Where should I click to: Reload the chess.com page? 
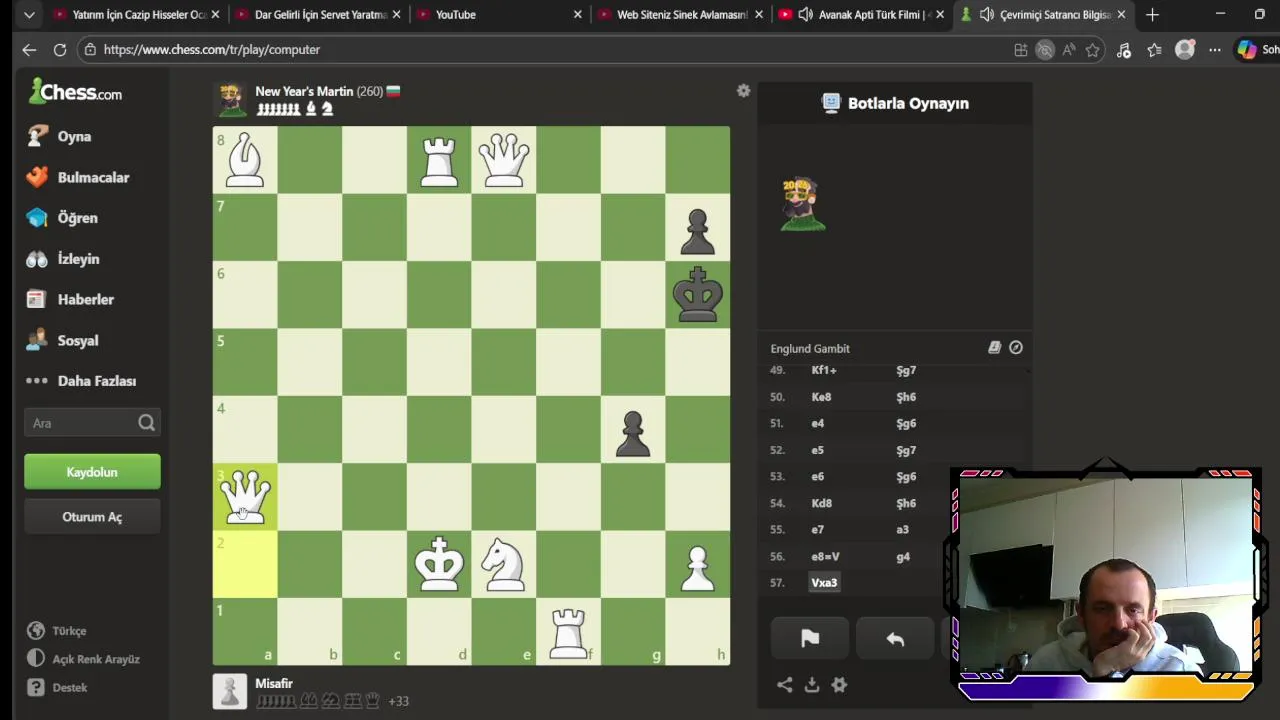60,49
